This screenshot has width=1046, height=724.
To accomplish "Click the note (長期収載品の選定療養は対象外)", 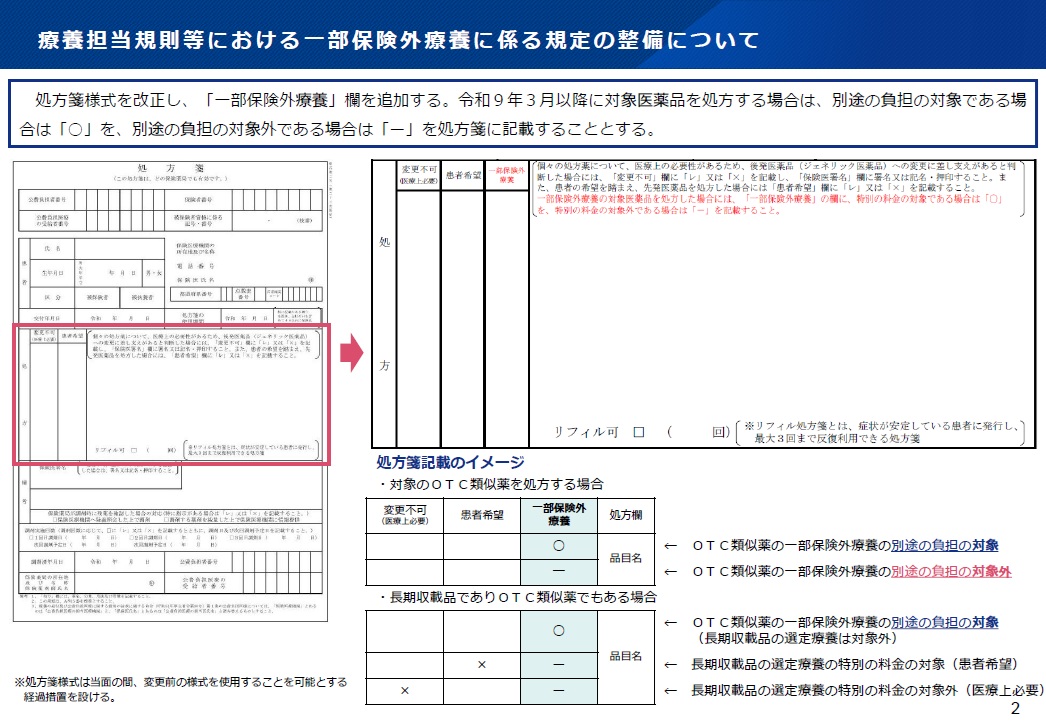I will (x=797, y=639).
